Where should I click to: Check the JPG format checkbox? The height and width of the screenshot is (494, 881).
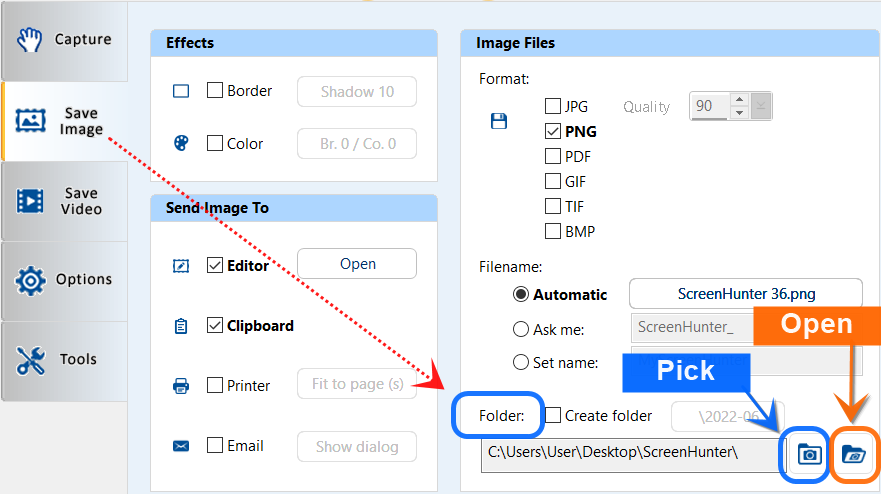[553, 106]
